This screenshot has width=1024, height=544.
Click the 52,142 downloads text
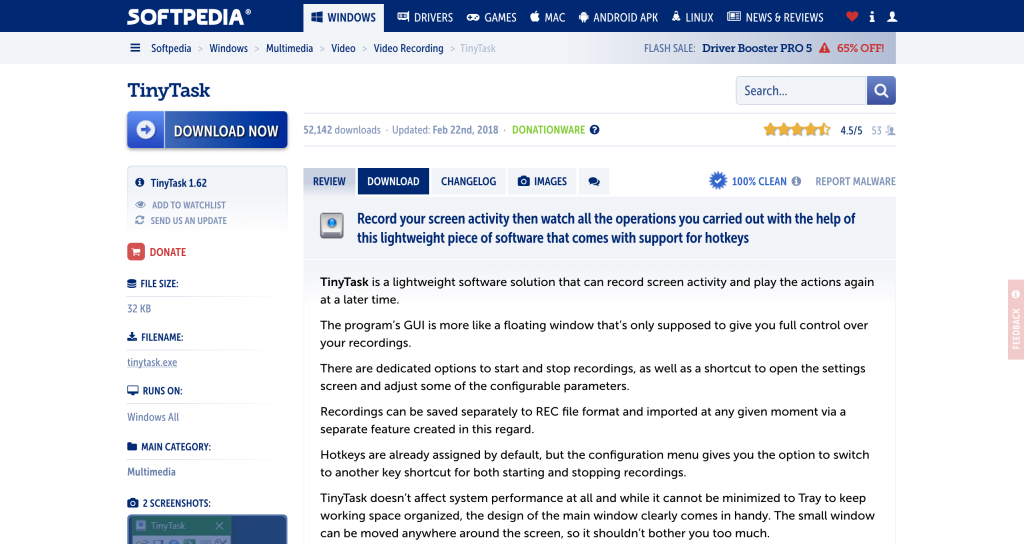tap(342, 130)
